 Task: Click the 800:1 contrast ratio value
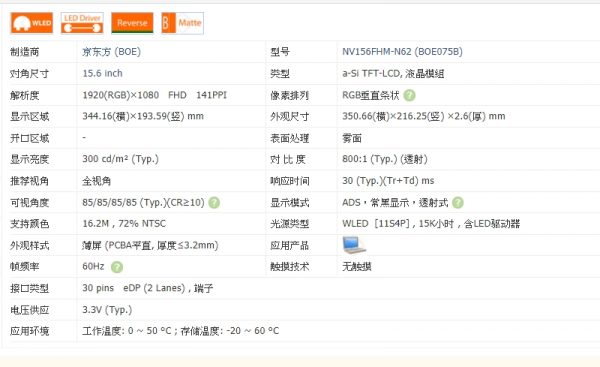385,159
